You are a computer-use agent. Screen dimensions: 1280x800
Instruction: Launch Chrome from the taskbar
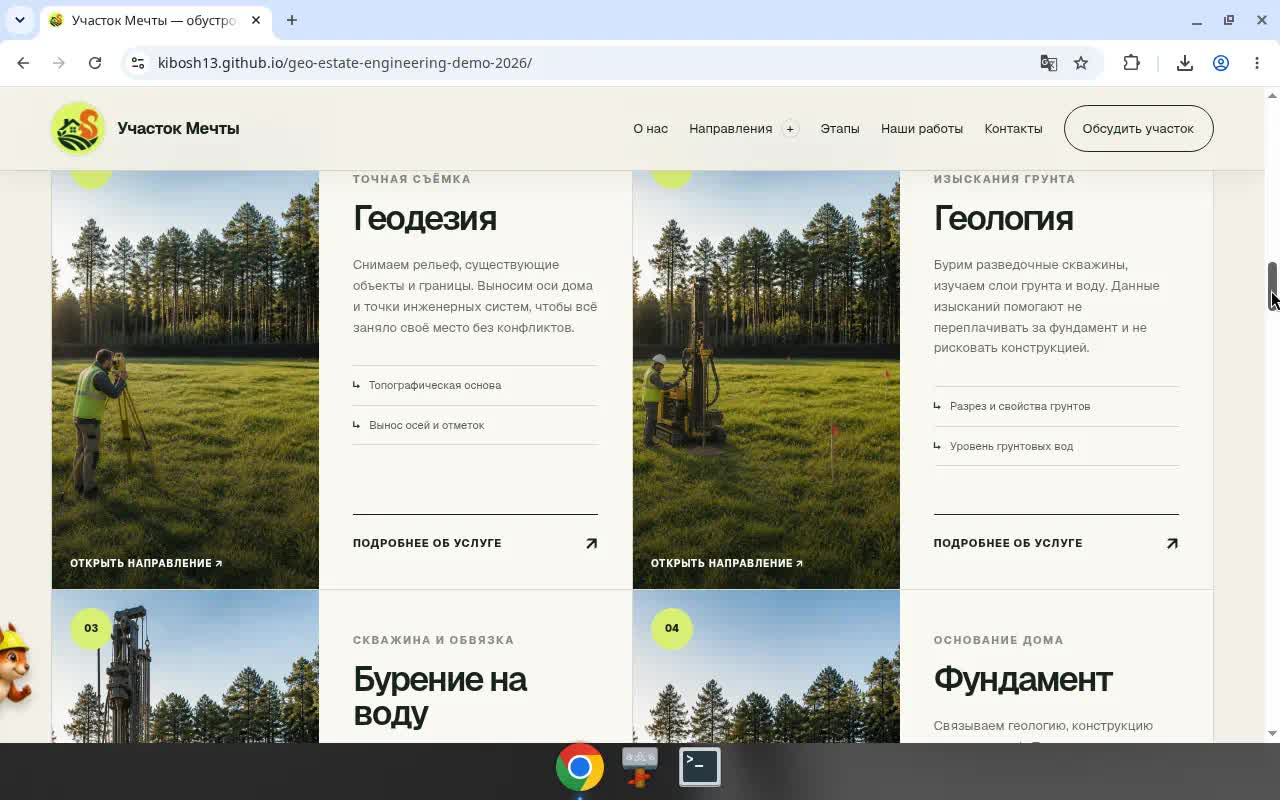point(580,767)
